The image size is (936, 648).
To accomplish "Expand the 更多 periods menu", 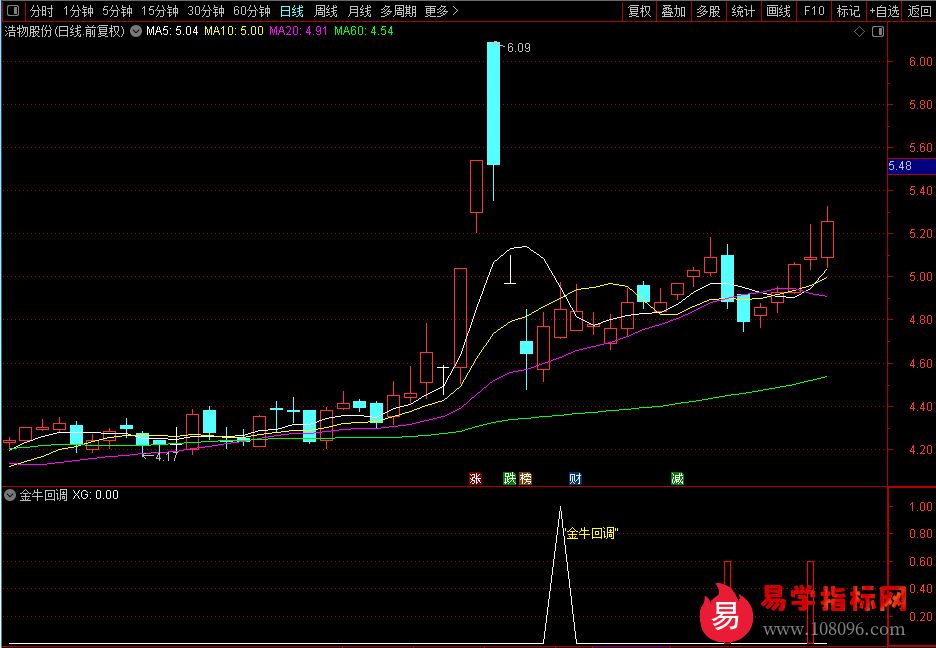I will 441,12.
